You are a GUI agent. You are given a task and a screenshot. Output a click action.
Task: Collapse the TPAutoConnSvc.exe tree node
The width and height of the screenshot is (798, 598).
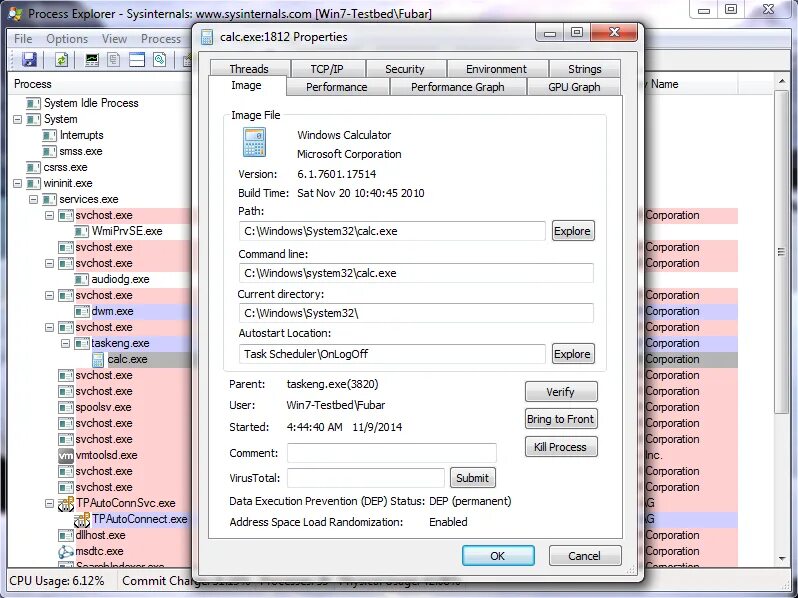pyautogui.click(x=49, y=503)
